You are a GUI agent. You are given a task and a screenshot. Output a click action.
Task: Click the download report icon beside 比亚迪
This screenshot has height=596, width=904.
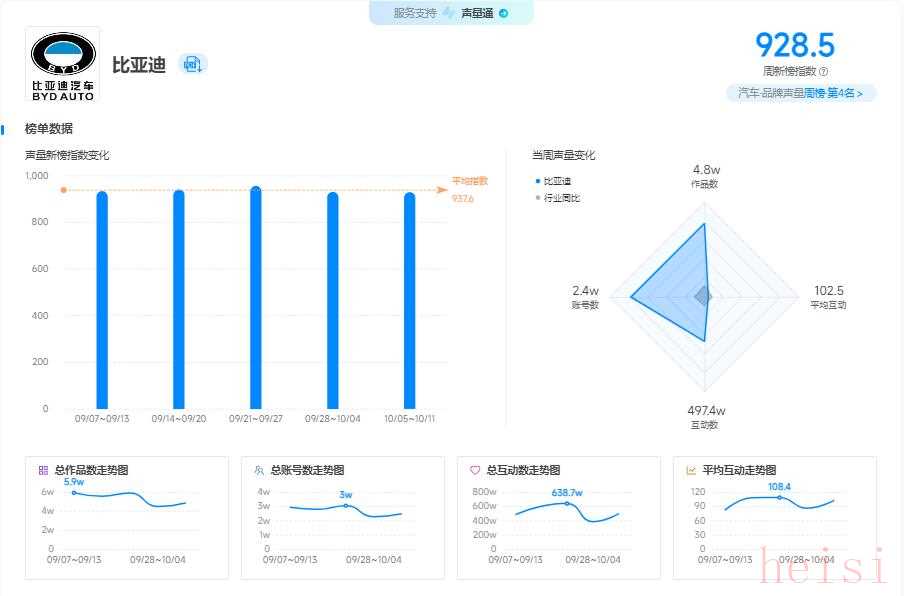(191, 64)
